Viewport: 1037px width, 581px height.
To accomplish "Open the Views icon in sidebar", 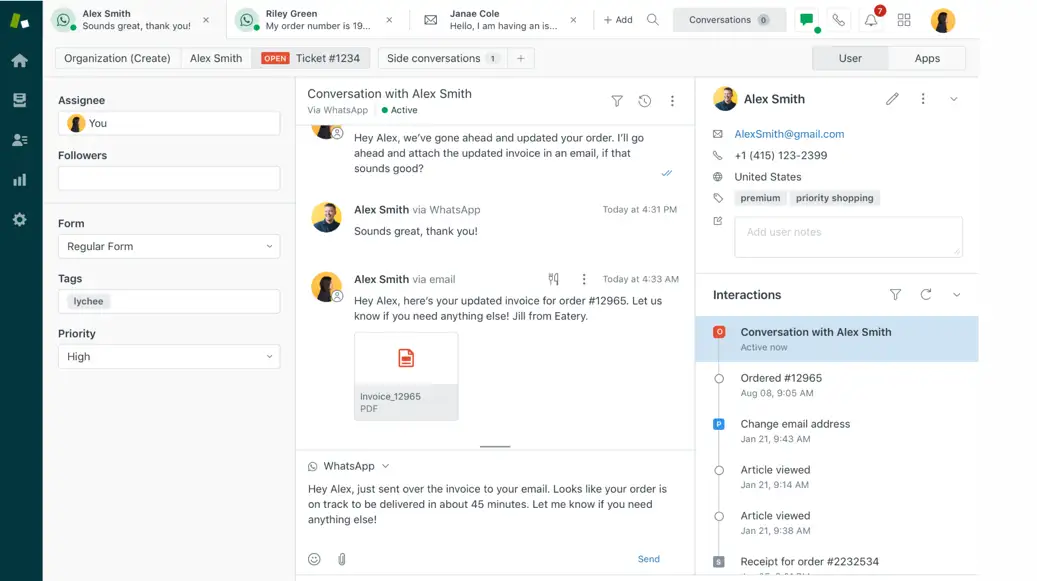I will coord(20,100).
